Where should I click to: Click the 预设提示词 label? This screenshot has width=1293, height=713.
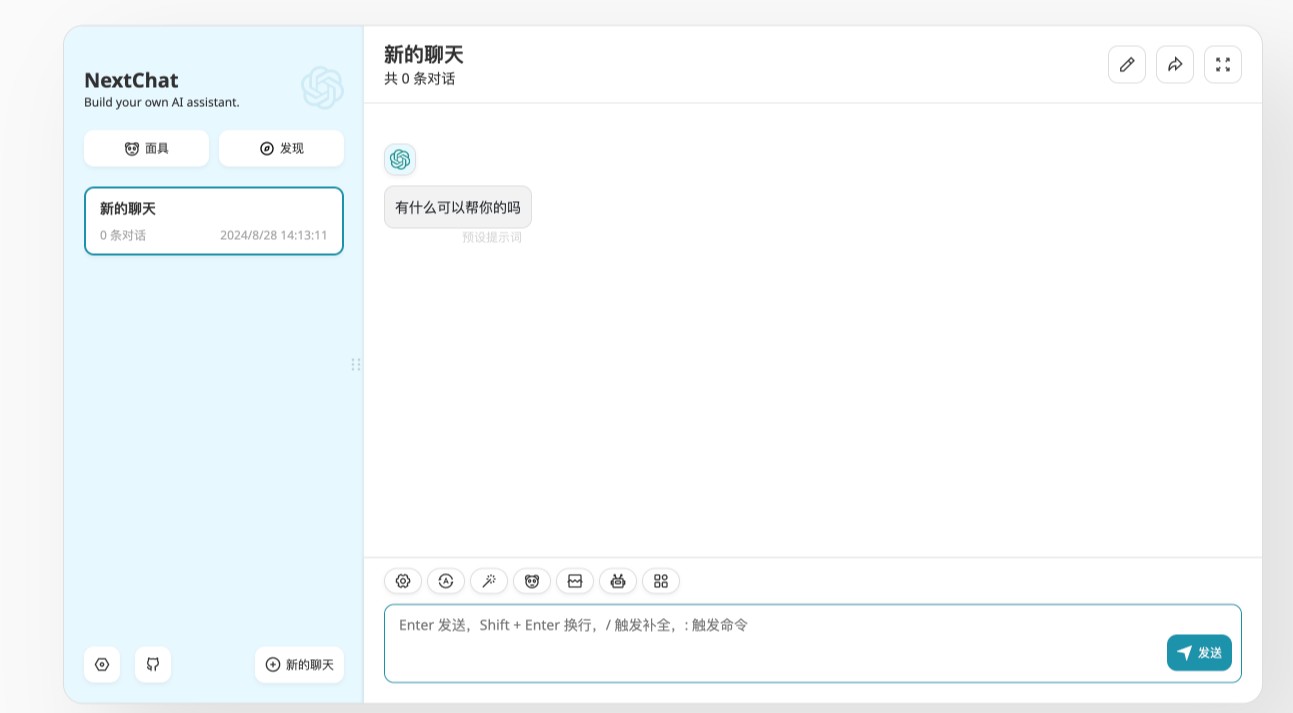(x=492, y=238)
